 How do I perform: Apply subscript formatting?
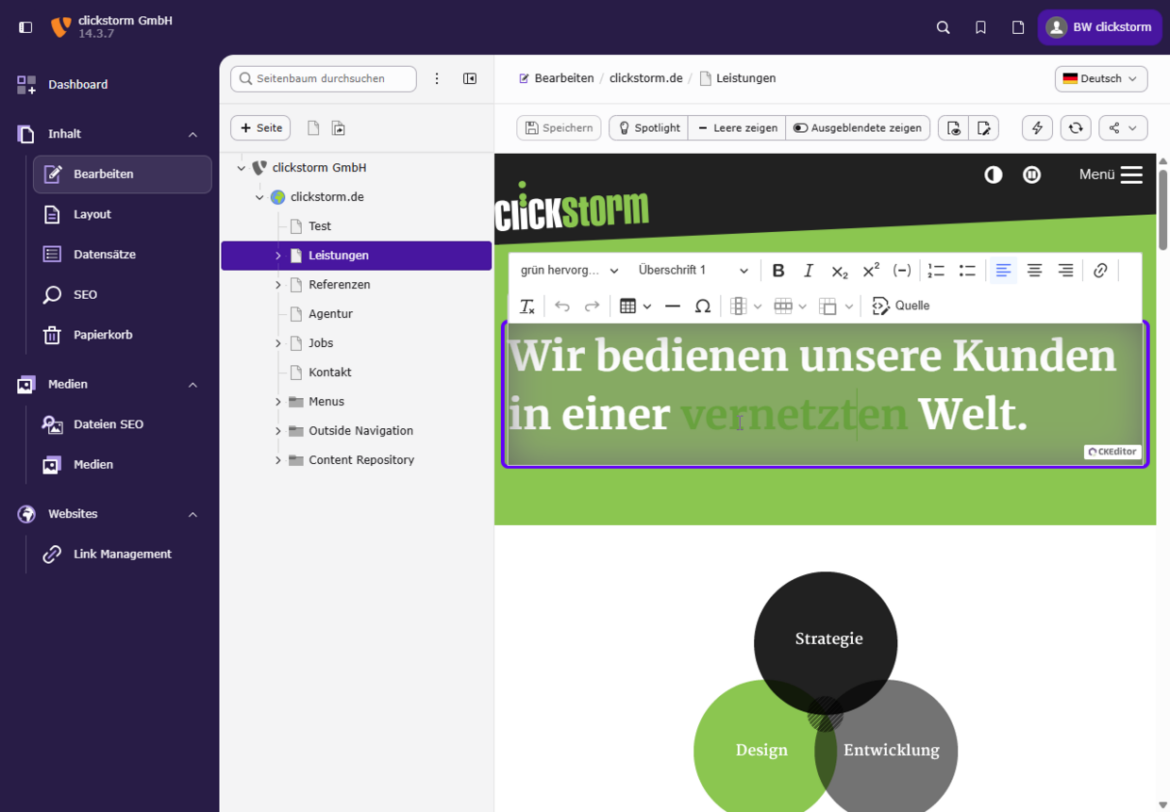(x=839, y=270)
